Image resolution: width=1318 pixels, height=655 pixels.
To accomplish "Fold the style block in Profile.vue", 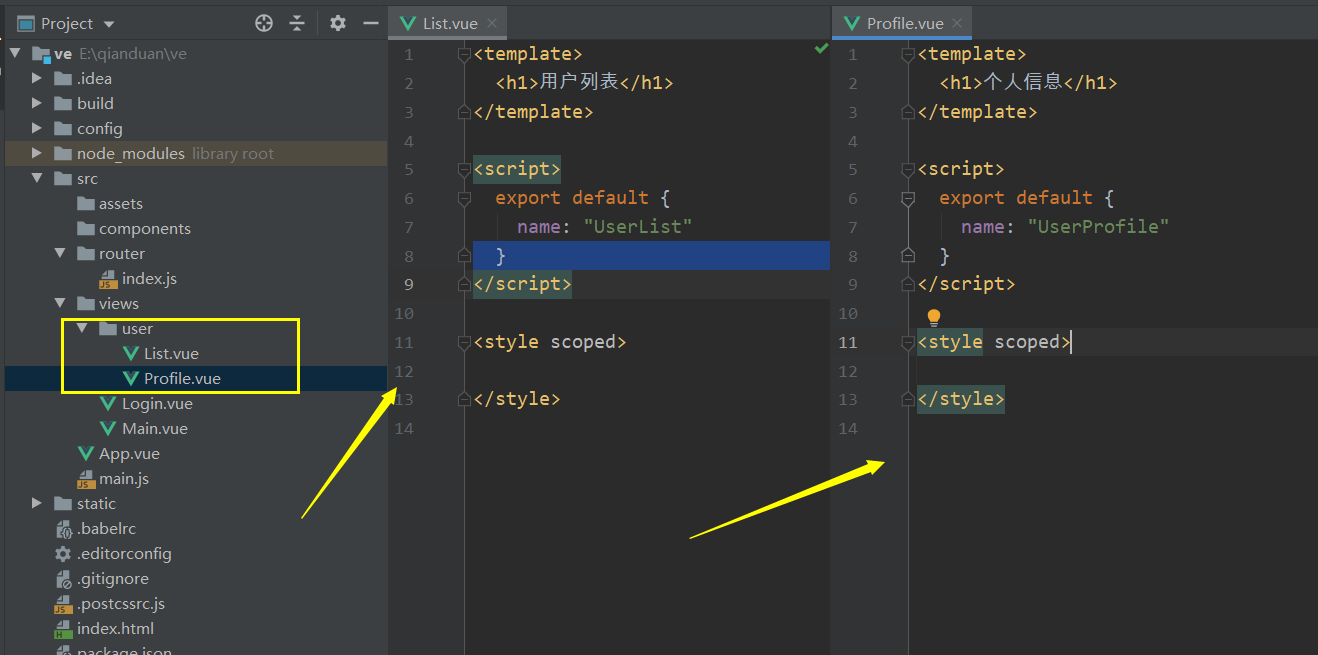I will pyautogui.click(x=908, y=342).
